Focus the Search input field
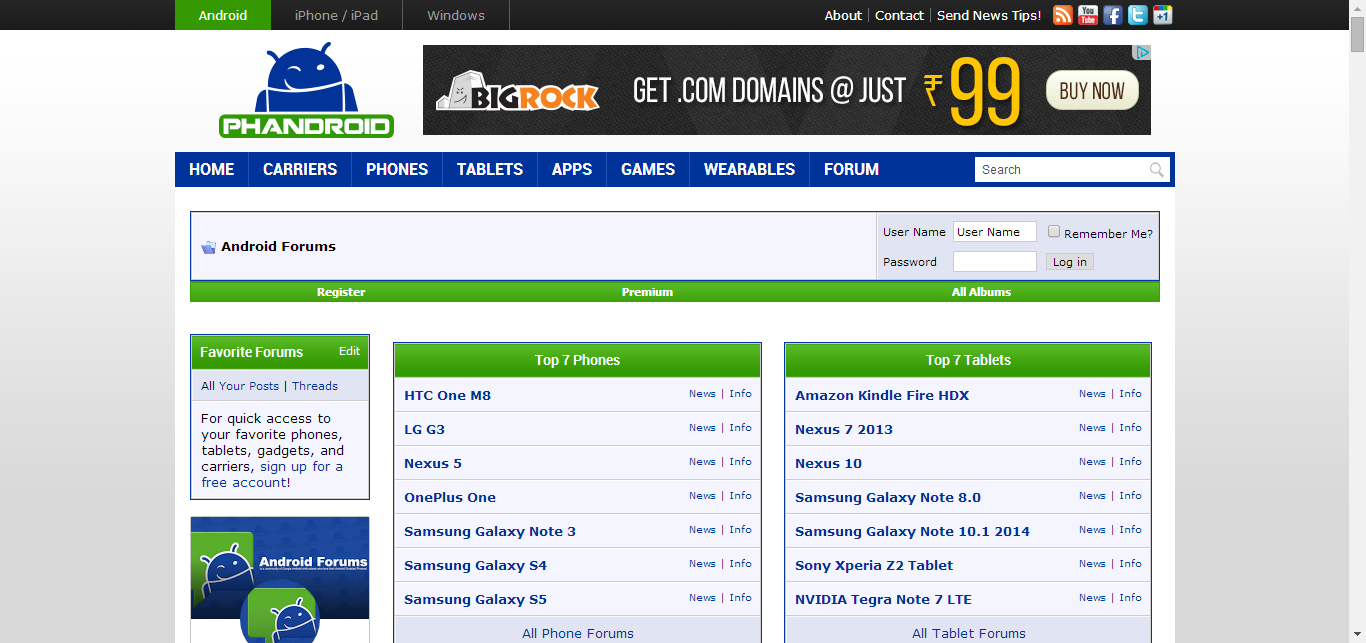The width and height of the screenshot is (1366, 643). point(1062,170)
